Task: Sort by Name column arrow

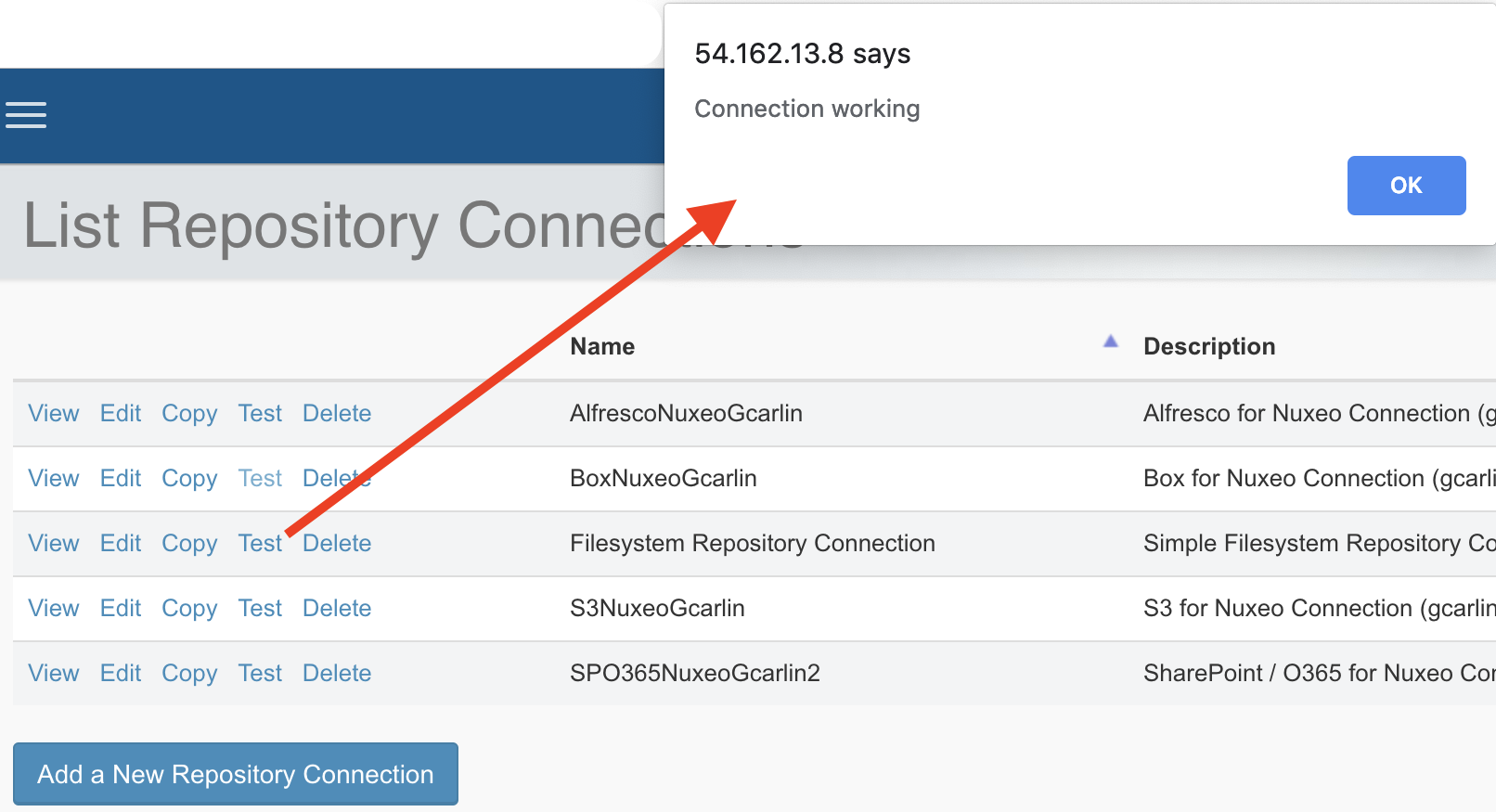Action: pos(1110,342)
